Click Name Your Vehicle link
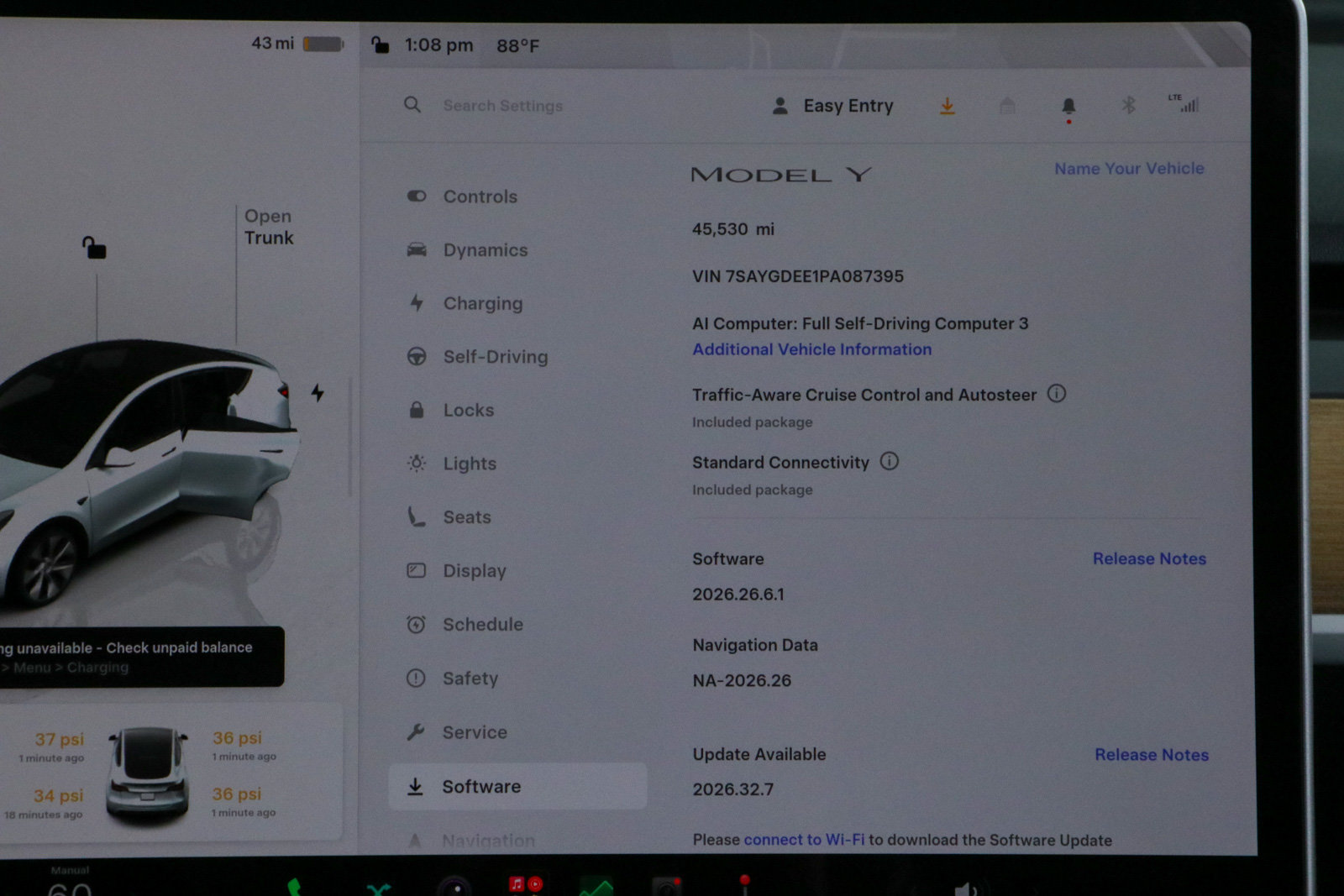This screenshot has height=896, width=1344. pyautogui.click(x=1129, y=168)
